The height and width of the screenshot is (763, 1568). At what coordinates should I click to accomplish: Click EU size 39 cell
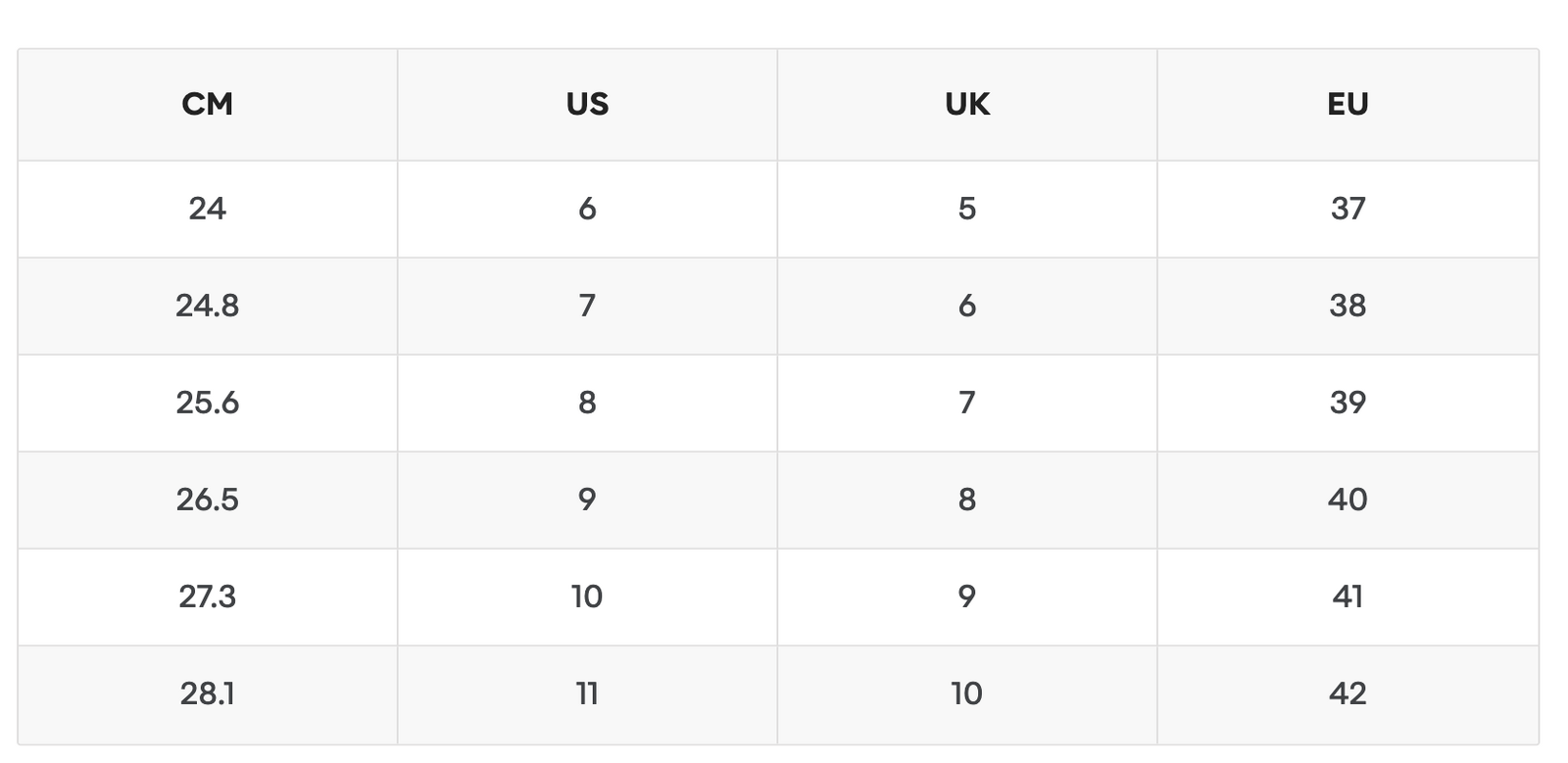tap(1347, 403)
